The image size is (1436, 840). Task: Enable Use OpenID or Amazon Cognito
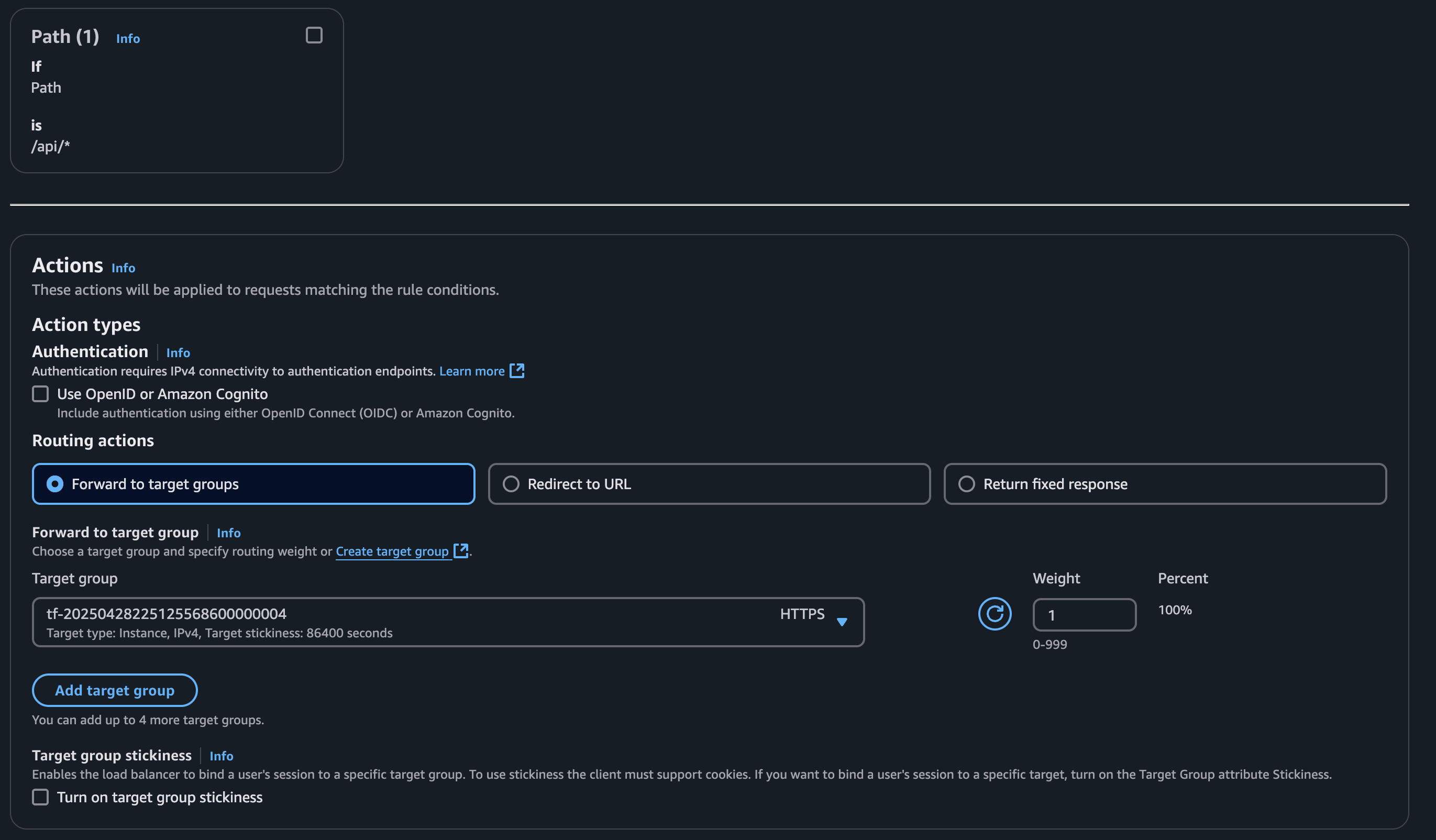pyautogui.click(x=40, y=394)
